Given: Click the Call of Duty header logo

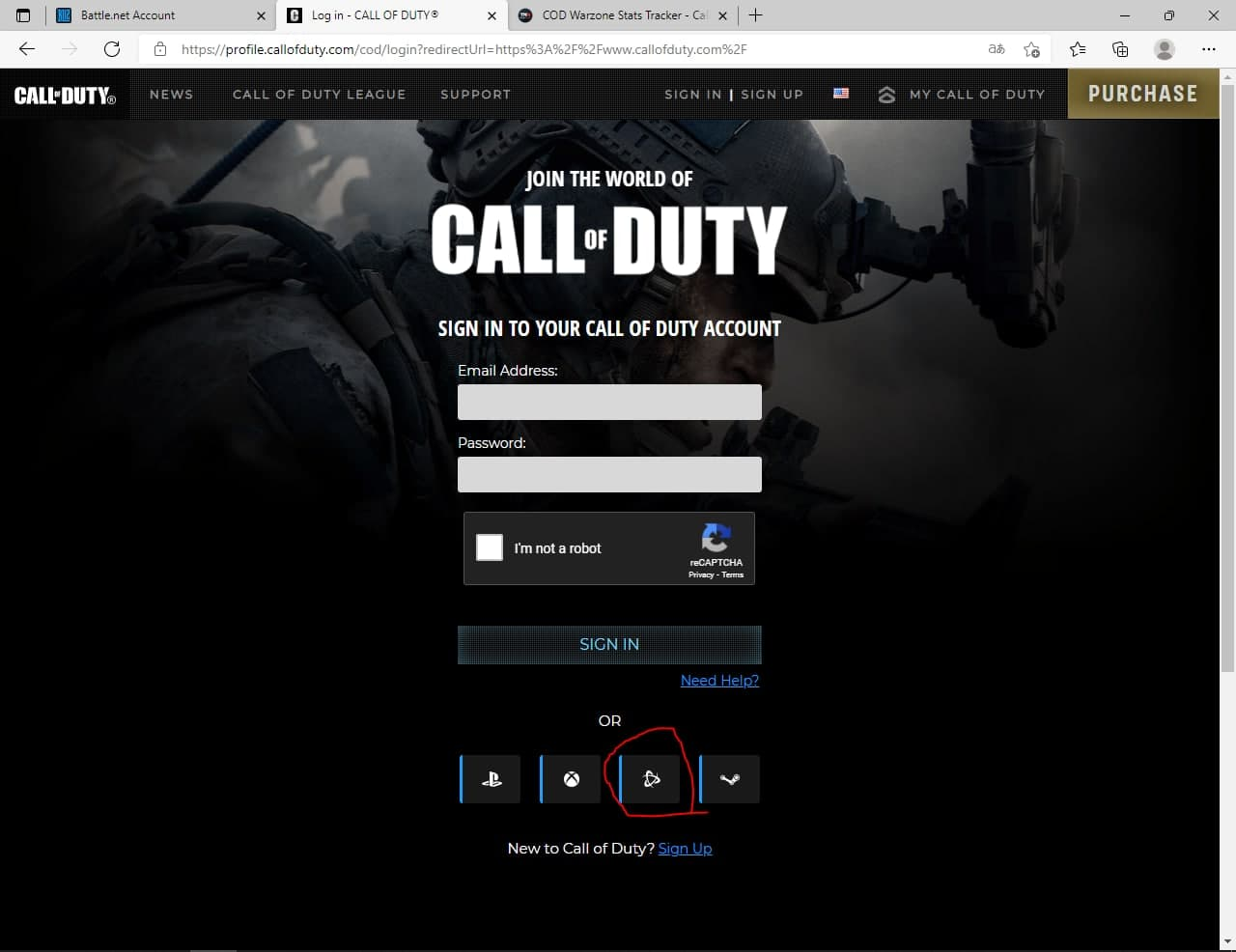Looking at the screenshot, I should click(x=65, y=95).
